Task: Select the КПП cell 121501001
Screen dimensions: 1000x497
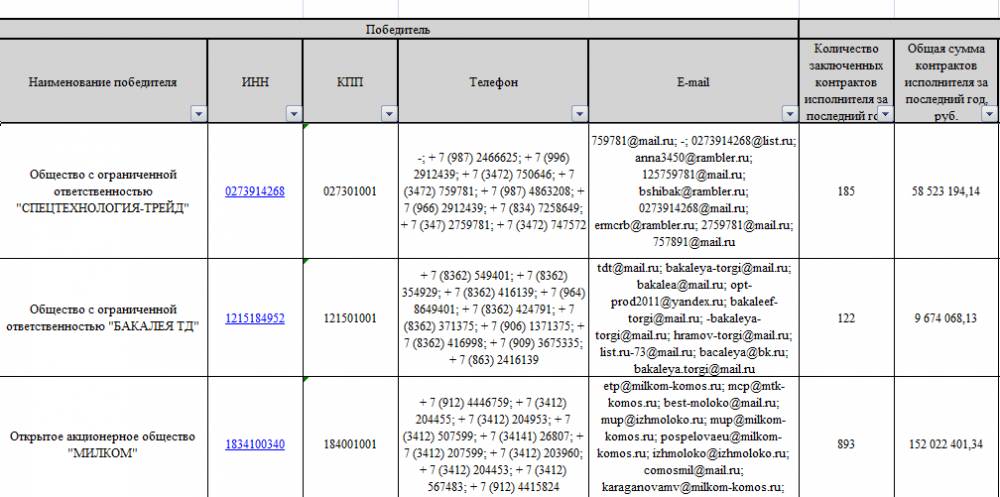Action: click(350, 318)
